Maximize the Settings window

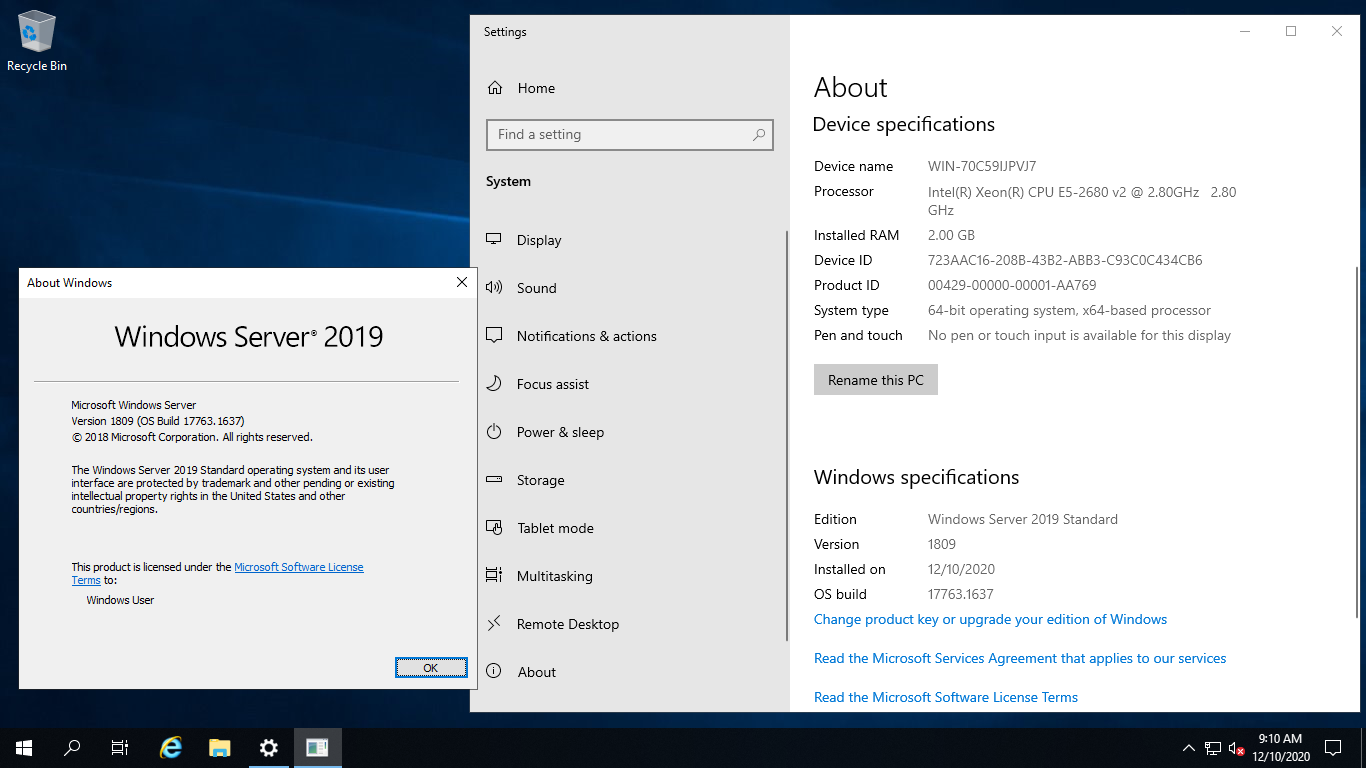point(1291,31)
